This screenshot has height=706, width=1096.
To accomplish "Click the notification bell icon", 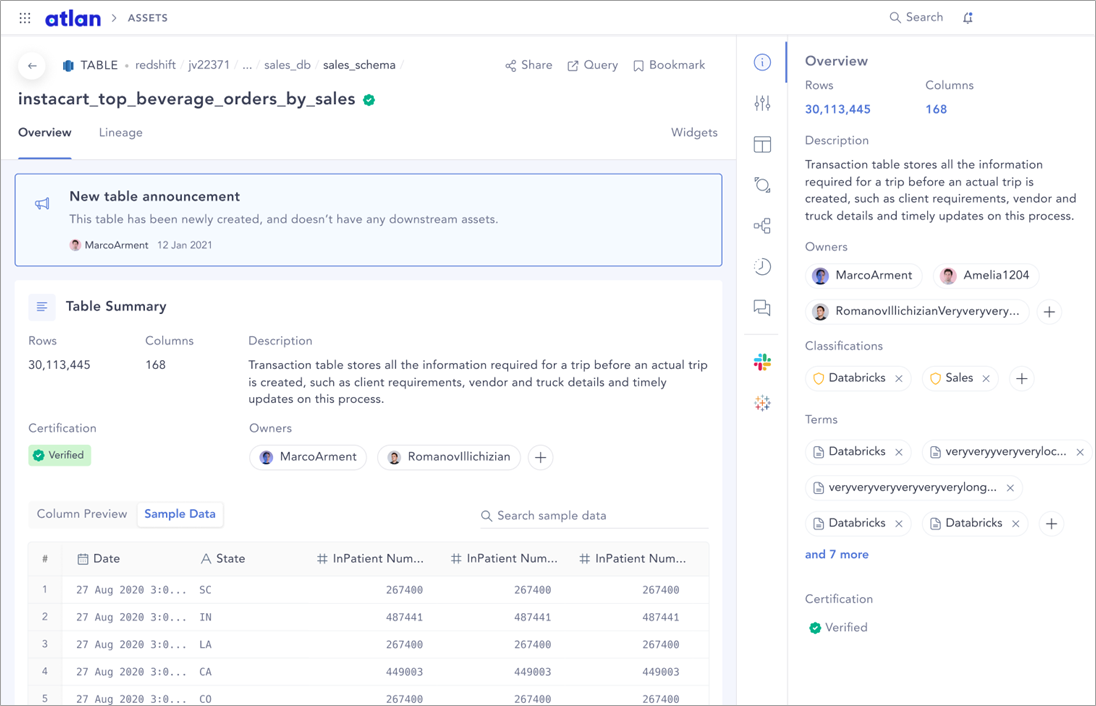I will [x=967, y=17].
